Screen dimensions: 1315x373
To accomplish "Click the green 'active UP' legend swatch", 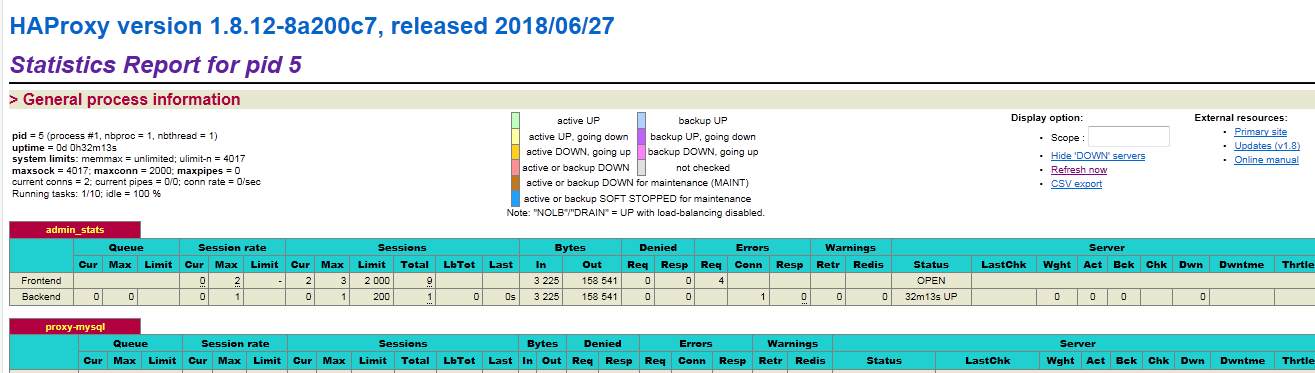I will (515, 120).
